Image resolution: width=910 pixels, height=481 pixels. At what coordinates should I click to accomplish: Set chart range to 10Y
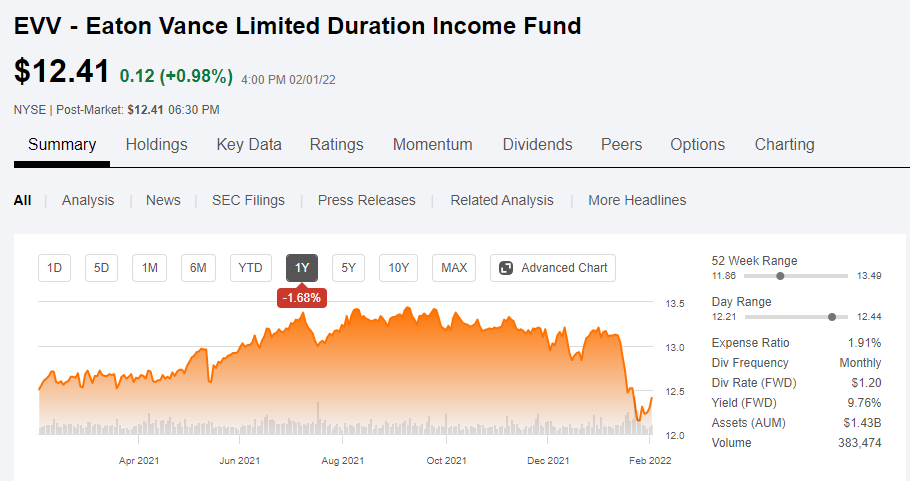point(399,268)
